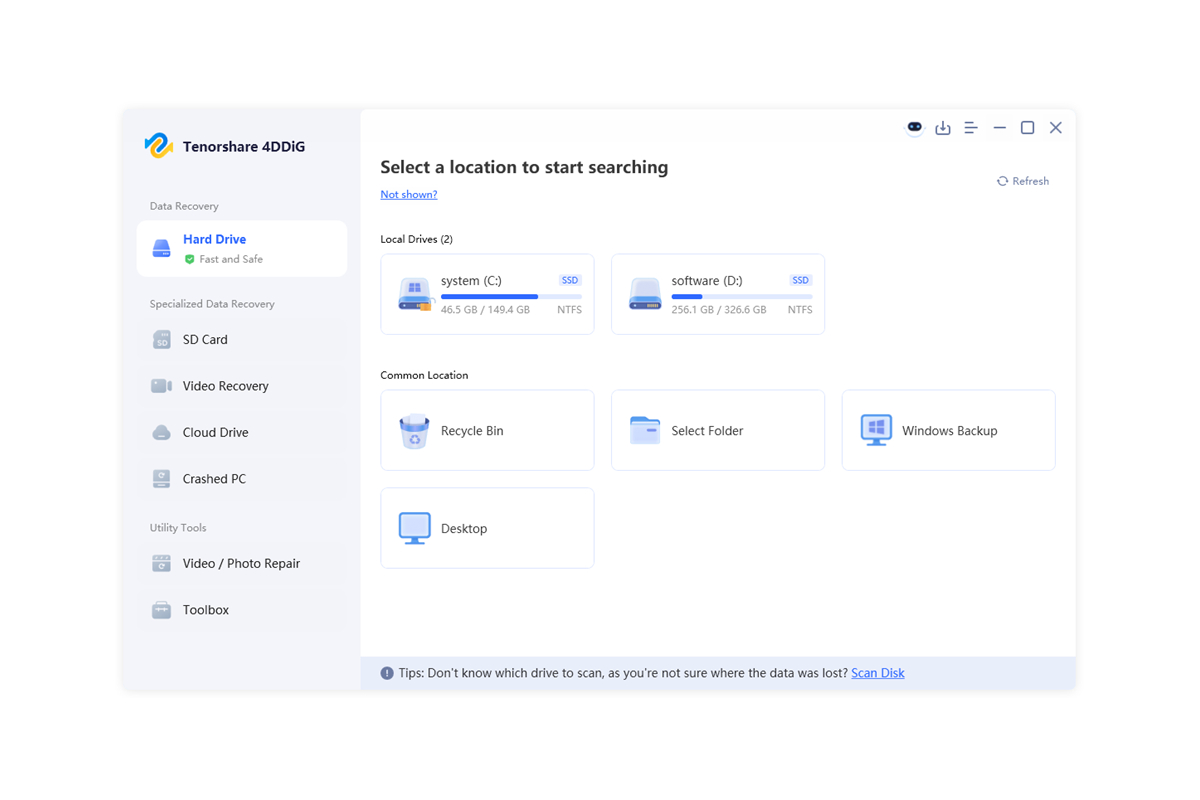The width and height of the screenshot is (1200, 800).
Task: Click the Video Recovery camera icon
Action: pyautogui.click(x=161, y=386)
